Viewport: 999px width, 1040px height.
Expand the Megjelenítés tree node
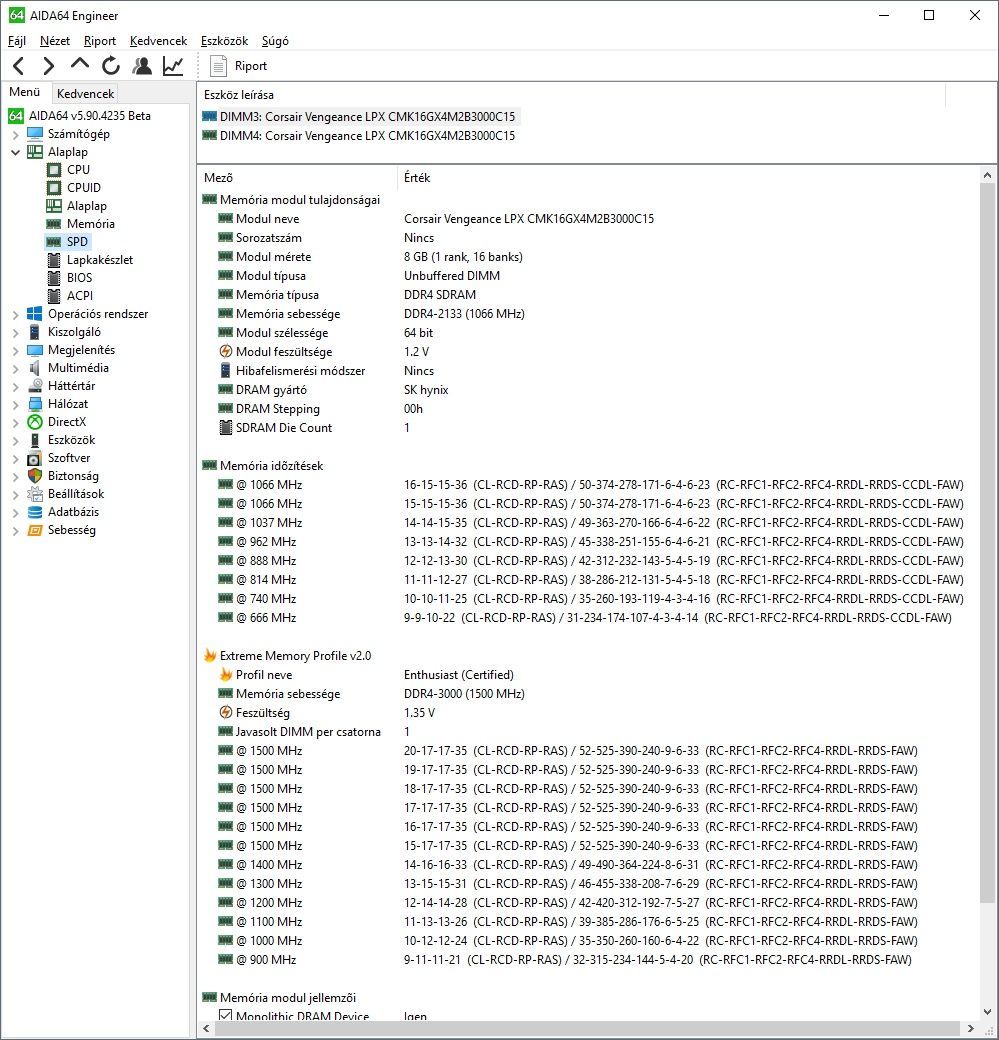[x=15, y=350]
